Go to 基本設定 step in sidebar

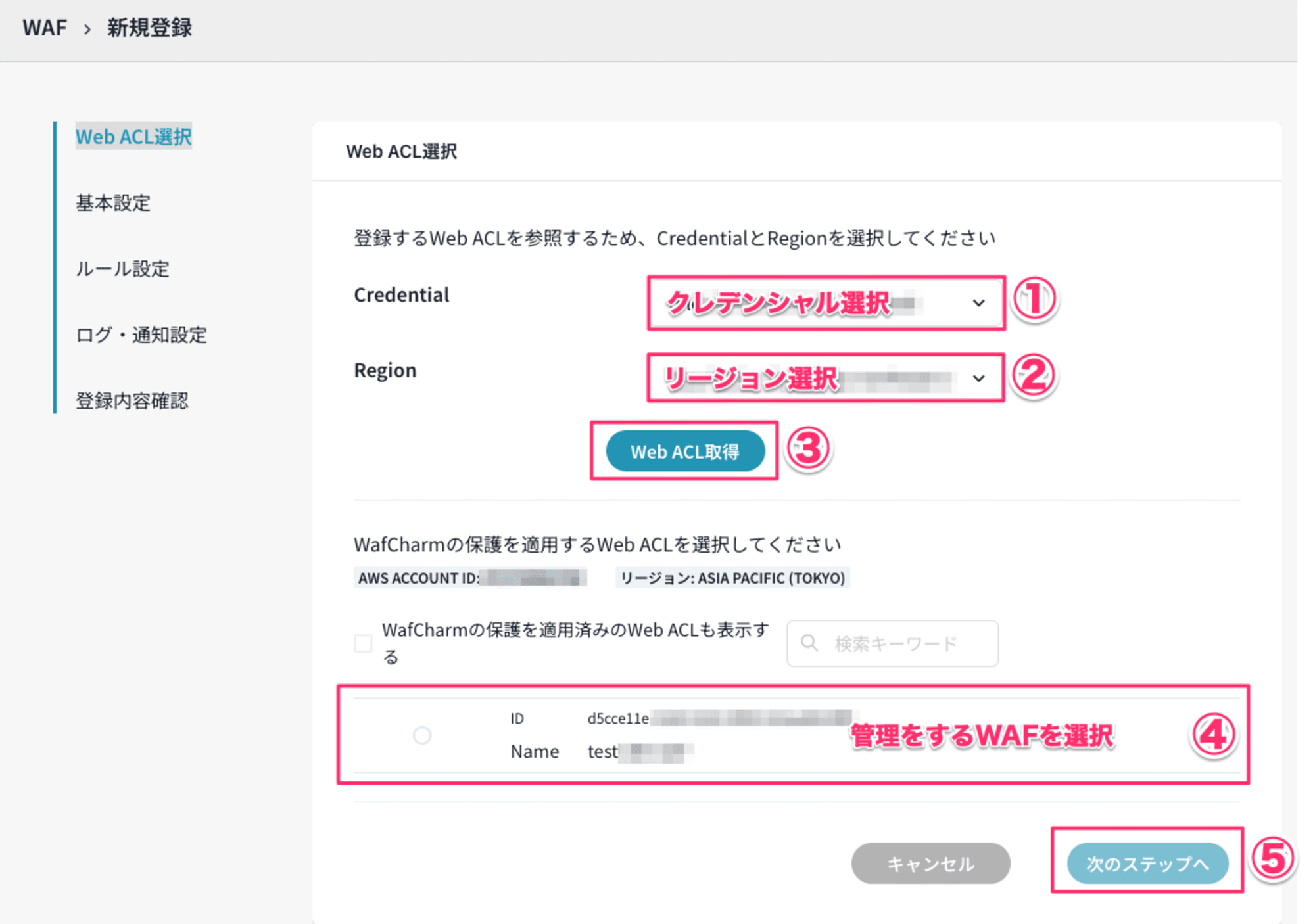pyautogui.click(x=113, y=202)
